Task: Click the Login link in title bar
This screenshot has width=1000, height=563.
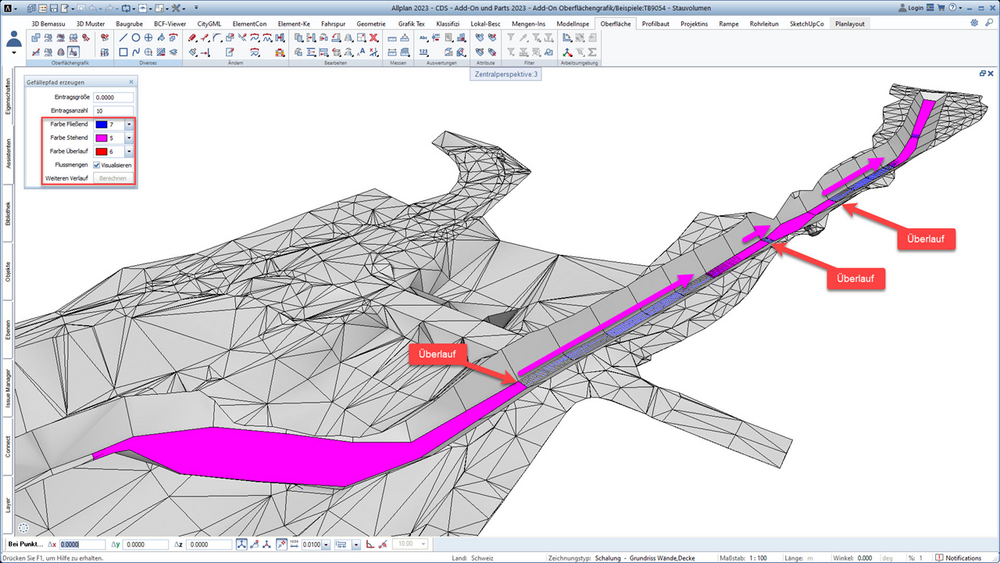Action: [x=911, y=8]
